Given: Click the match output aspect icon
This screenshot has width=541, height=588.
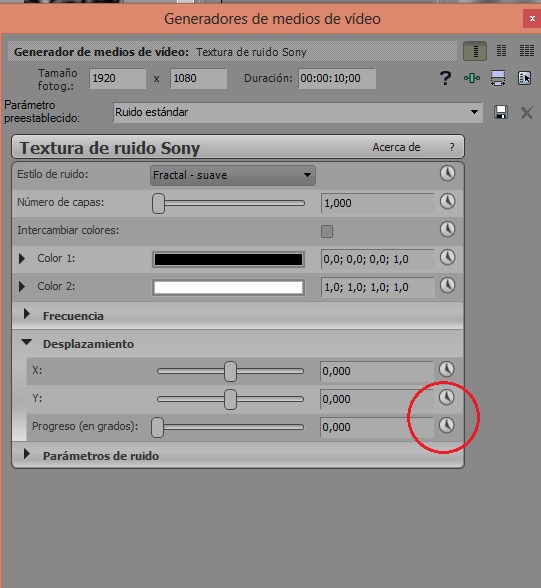Looking at the screenshot, I should 498,78.
